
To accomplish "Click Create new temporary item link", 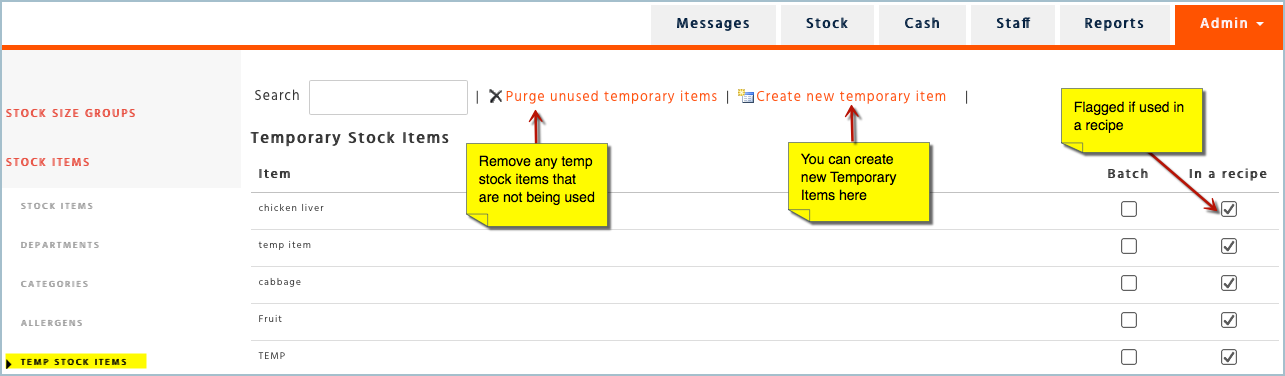I will click(851, 97).
